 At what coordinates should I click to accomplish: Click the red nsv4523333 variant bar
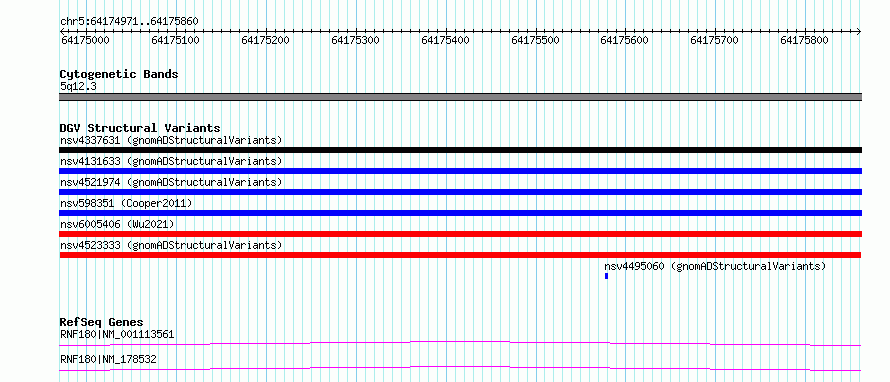460,255
